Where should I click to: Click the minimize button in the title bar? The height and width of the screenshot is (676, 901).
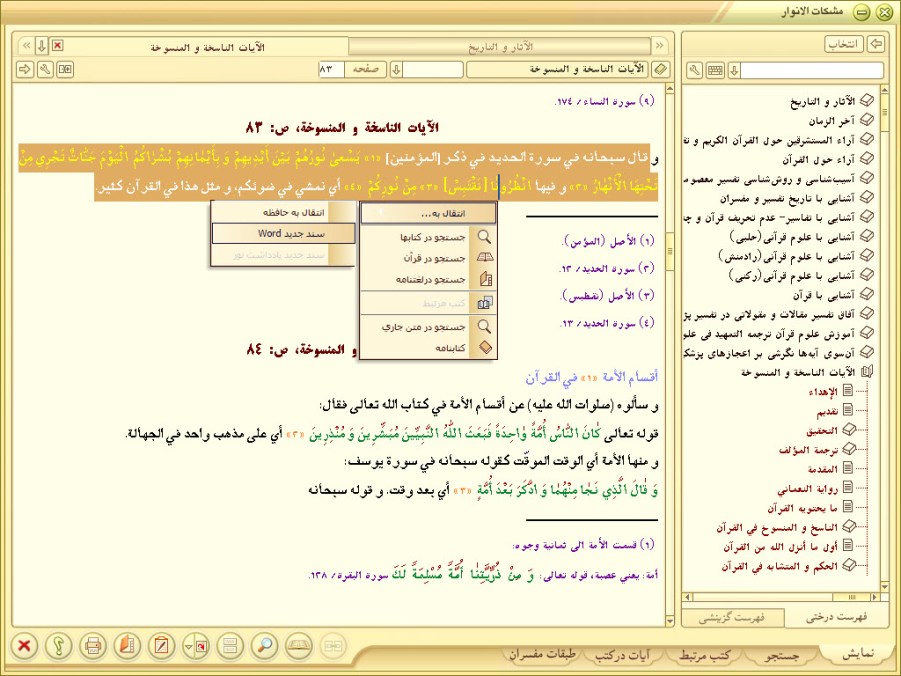click(861, 13)
